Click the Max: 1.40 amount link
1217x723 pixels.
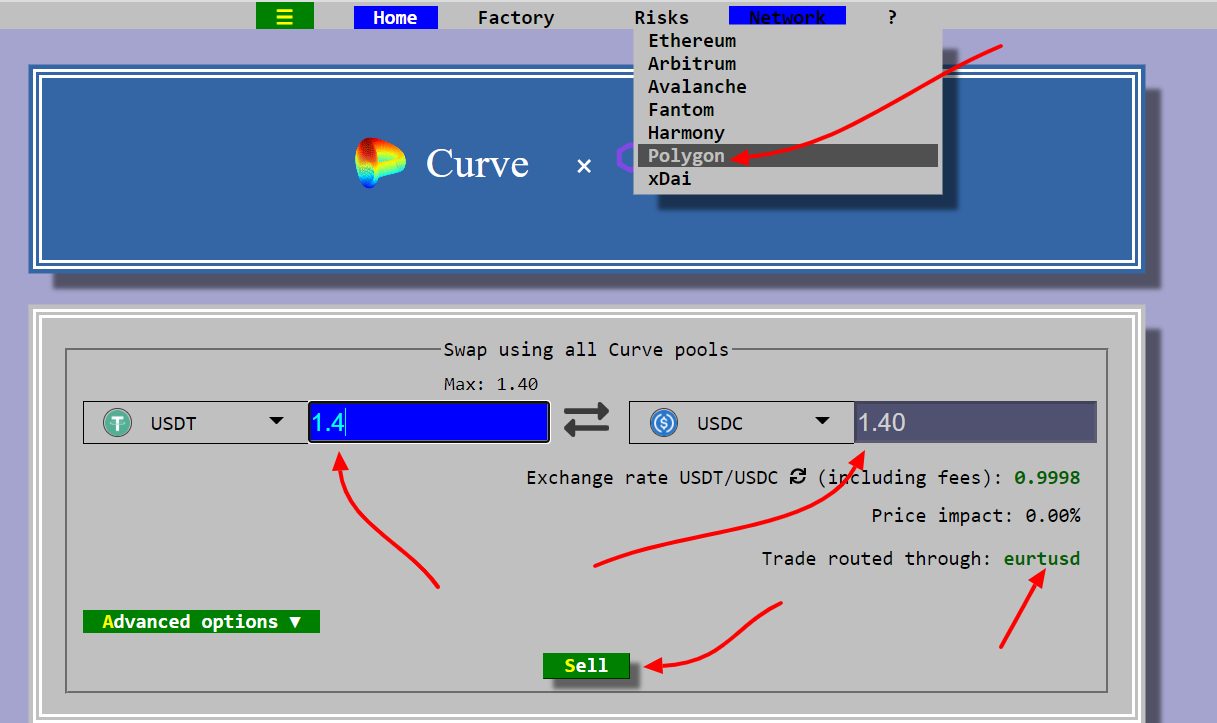pos(491,384)
